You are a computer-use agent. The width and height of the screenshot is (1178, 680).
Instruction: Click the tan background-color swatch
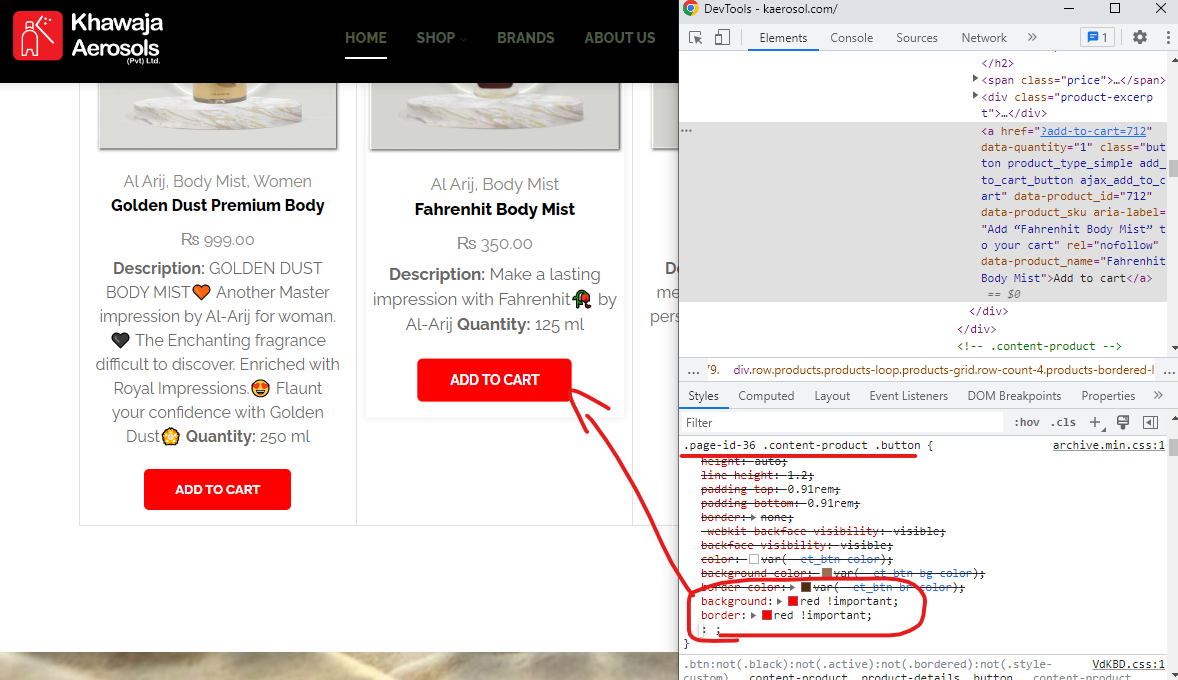pyautogui.click(x=826, y=573)
